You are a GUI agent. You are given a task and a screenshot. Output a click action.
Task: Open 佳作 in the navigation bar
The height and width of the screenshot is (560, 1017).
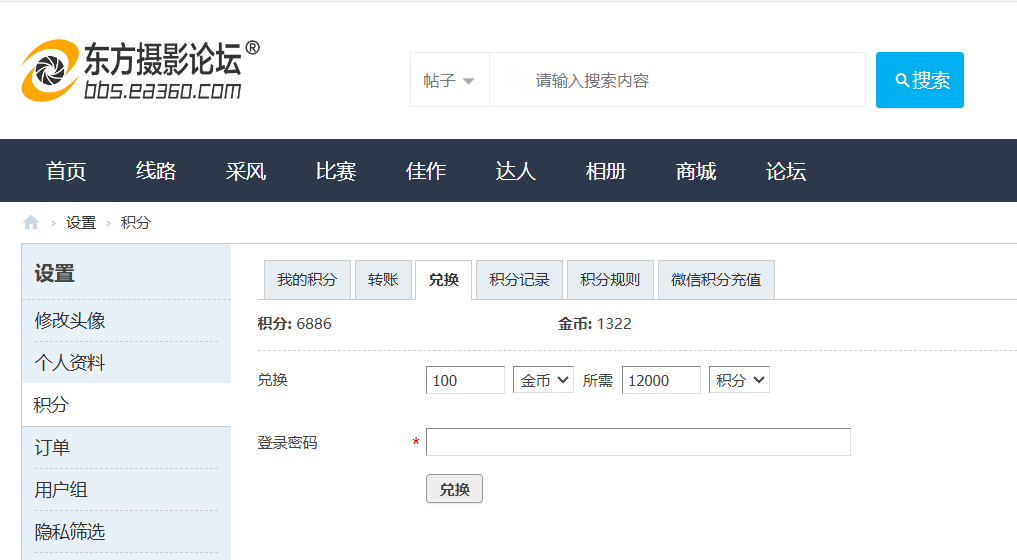point(426,171)
